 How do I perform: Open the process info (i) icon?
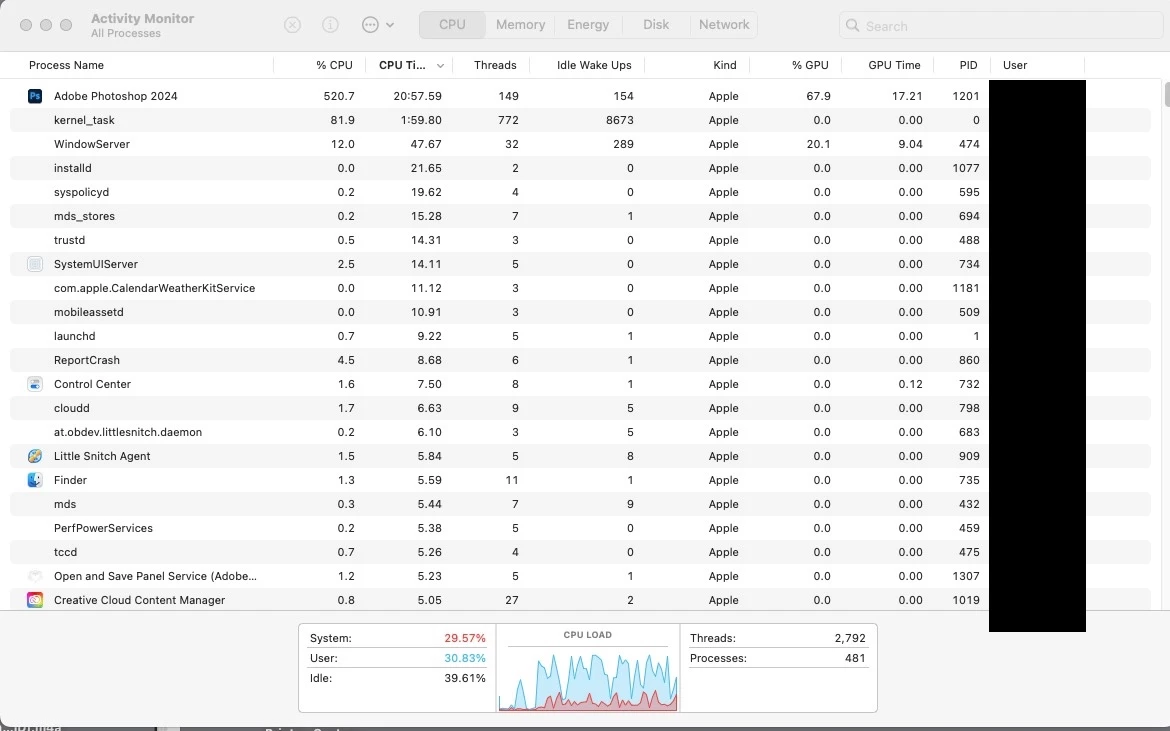(330, 25)
